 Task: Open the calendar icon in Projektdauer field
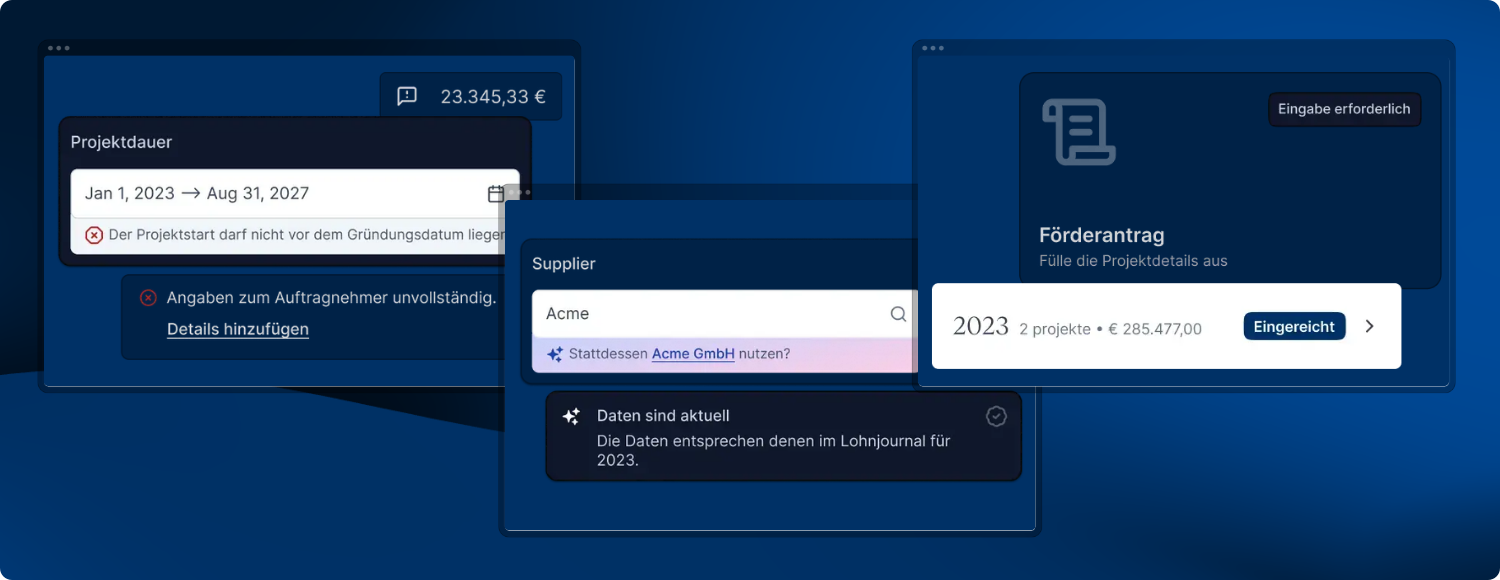pyautogui.click(x=496, y=194)
